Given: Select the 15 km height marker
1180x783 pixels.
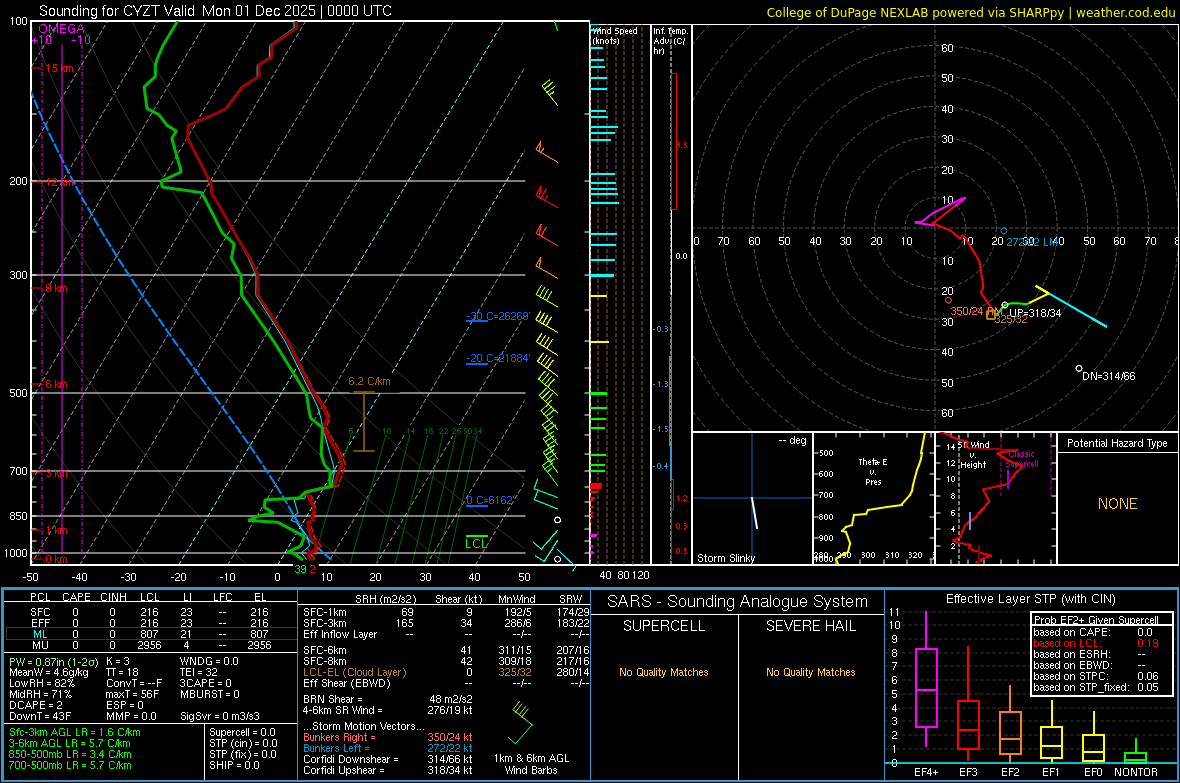Looking at the screenshot, I should [x=58, y=68].
